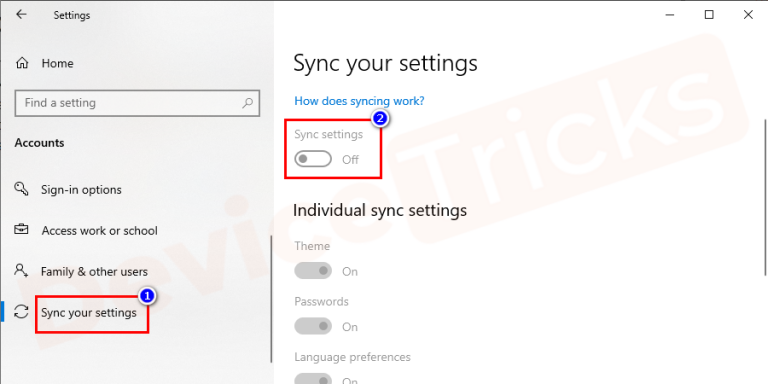Select Family & other users
Image resolution: width=768 pixels, height=384 pixels.
(94, 271)
